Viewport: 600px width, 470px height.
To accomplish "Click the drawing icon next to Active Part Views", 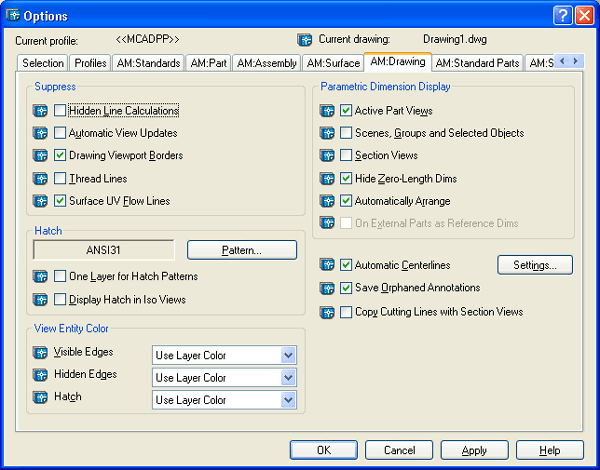I will 327,111.
